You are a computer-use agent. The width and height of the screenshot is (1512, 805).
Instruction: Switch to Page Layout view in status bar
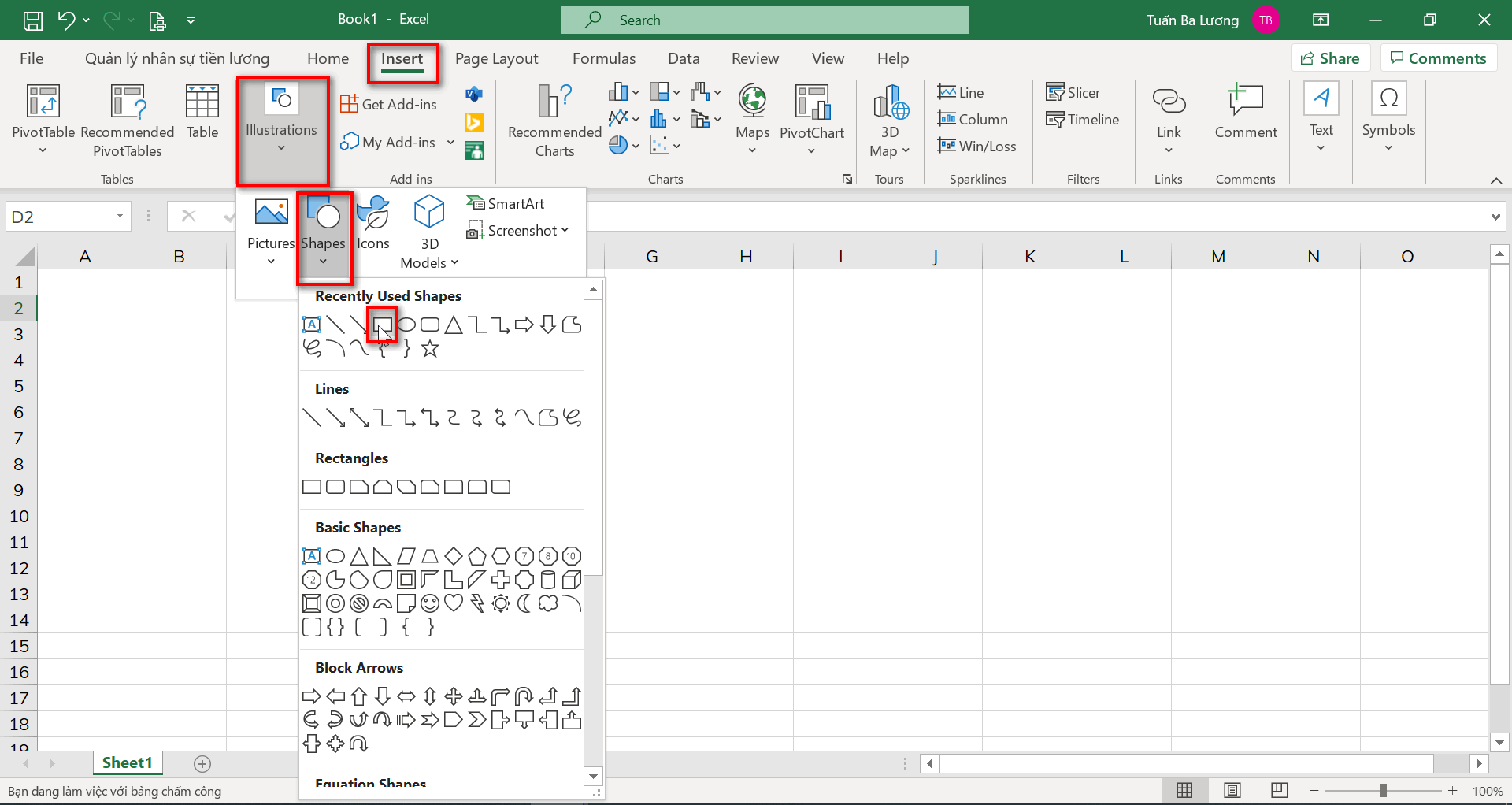(1232, 790)
